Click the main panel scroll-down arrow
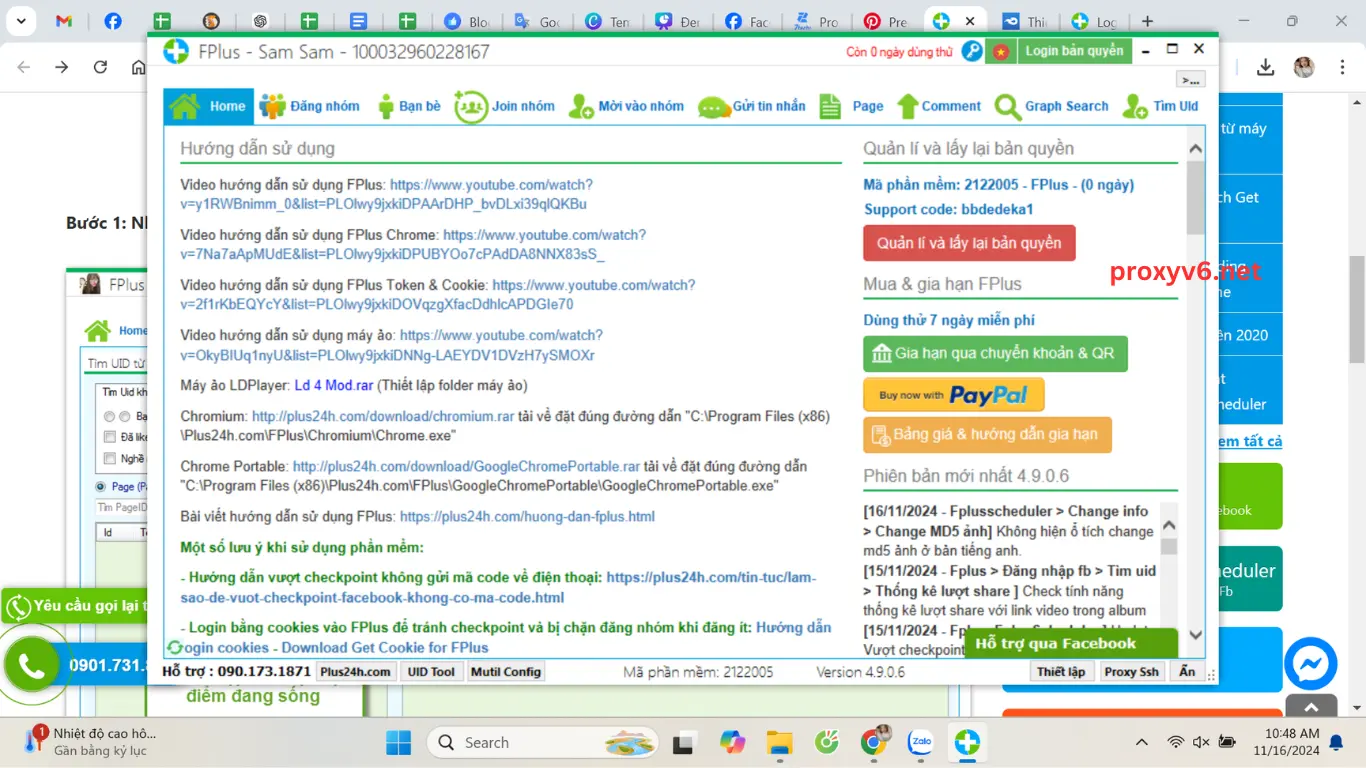This screenshot has width=1366, height=768. point(1196,635)
